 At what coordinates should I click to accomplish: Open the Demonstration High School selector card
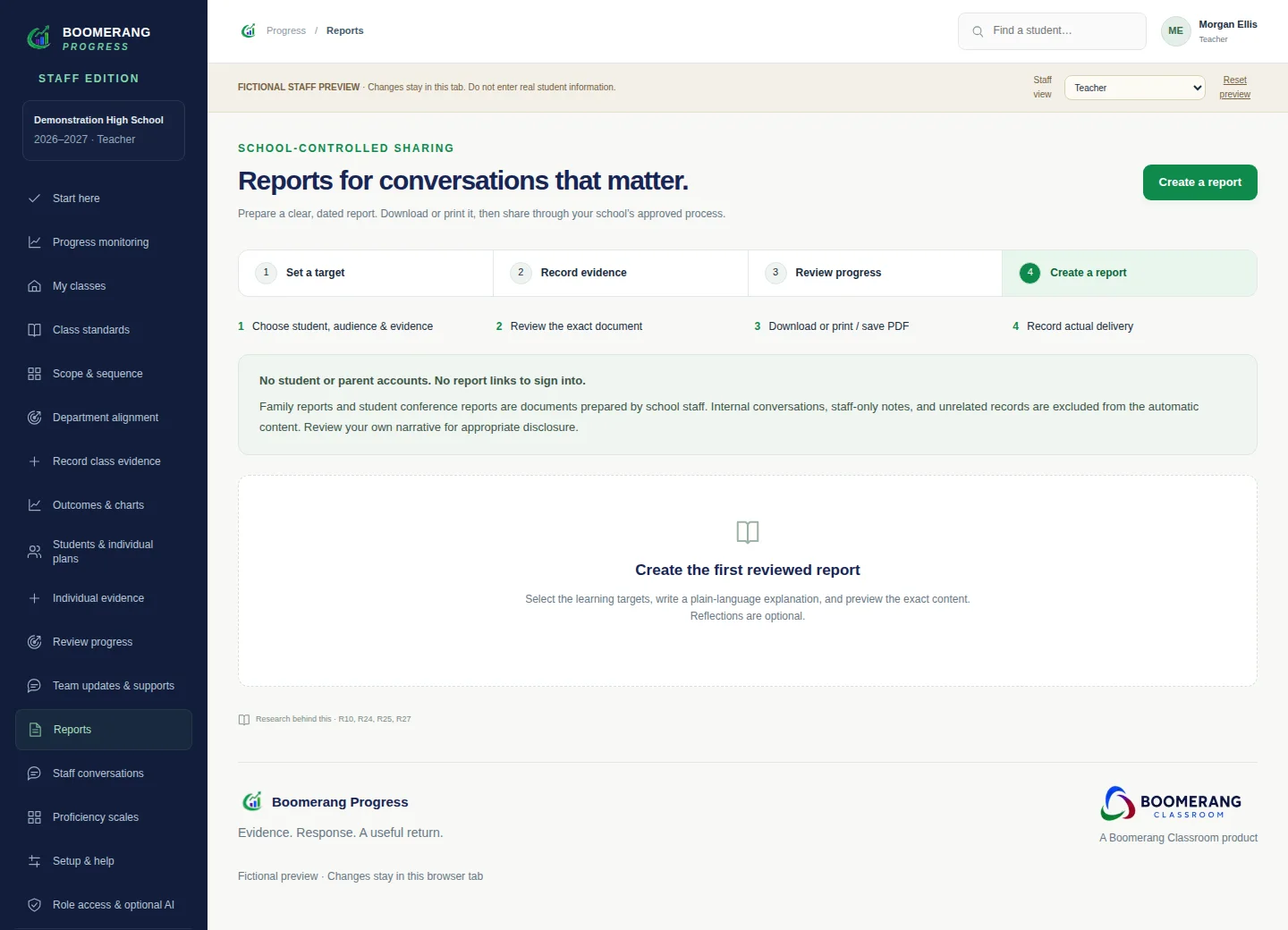104,131
